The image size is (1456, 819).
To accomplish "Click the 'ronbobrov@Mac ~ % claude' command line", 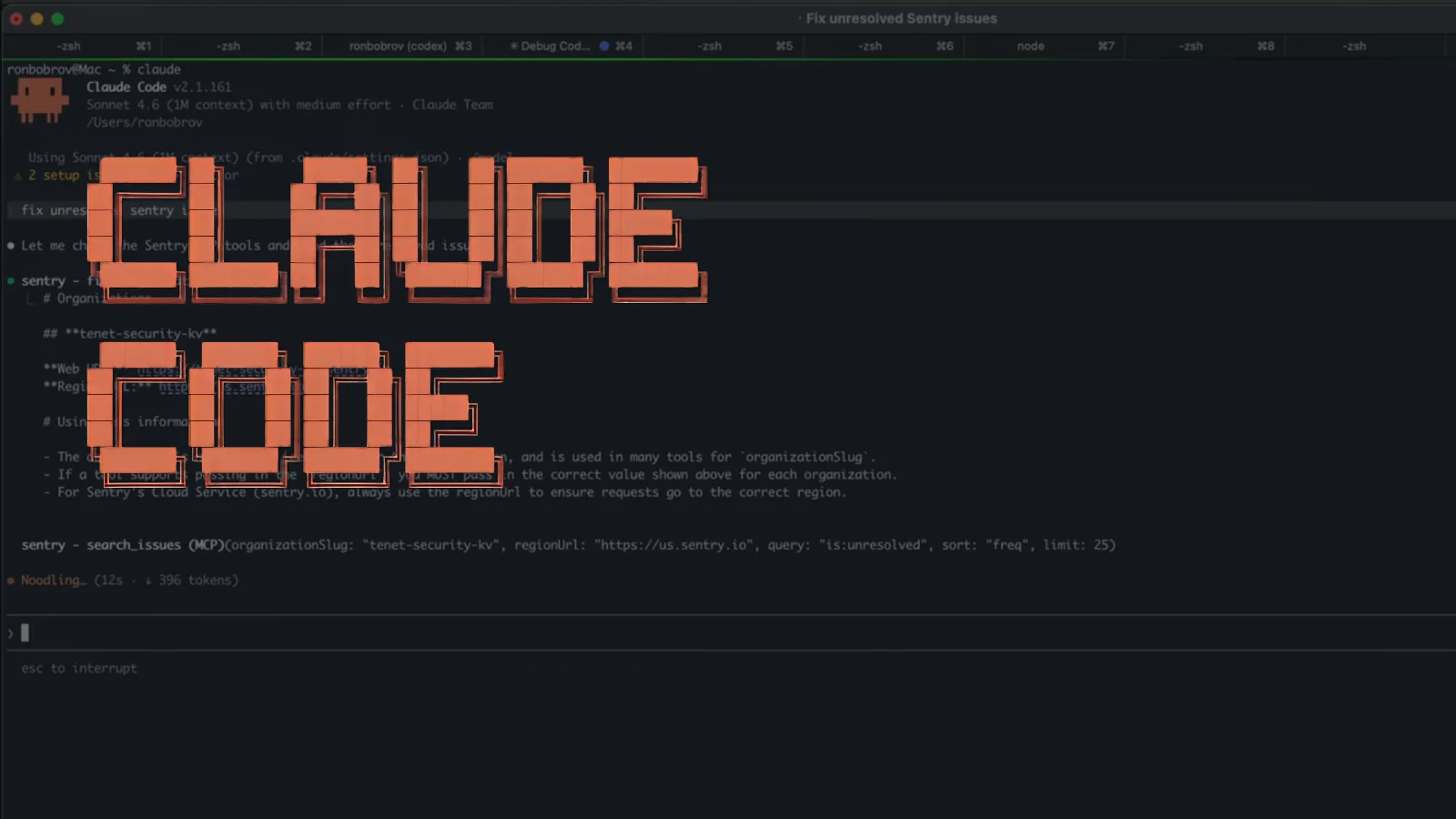I will pyautogui.click(x=94, y=69).
